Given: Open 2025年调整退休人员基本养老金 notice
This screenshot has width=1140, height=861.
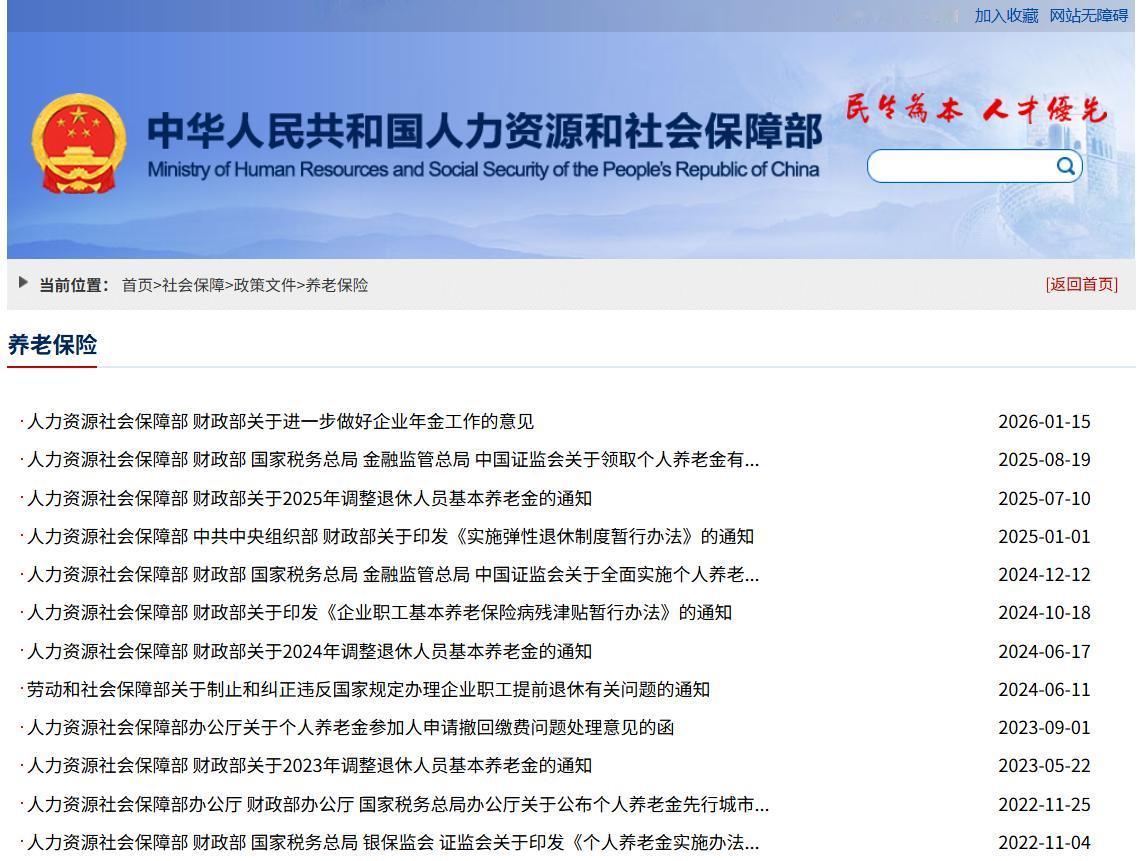Looking at the screenshot, I should (x=310, y=499).
